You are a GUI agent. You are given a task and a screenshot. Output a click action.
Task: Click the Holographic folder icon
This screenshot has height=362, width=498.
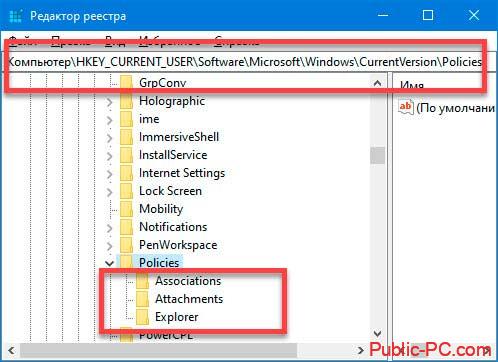[x=126, y=101]
